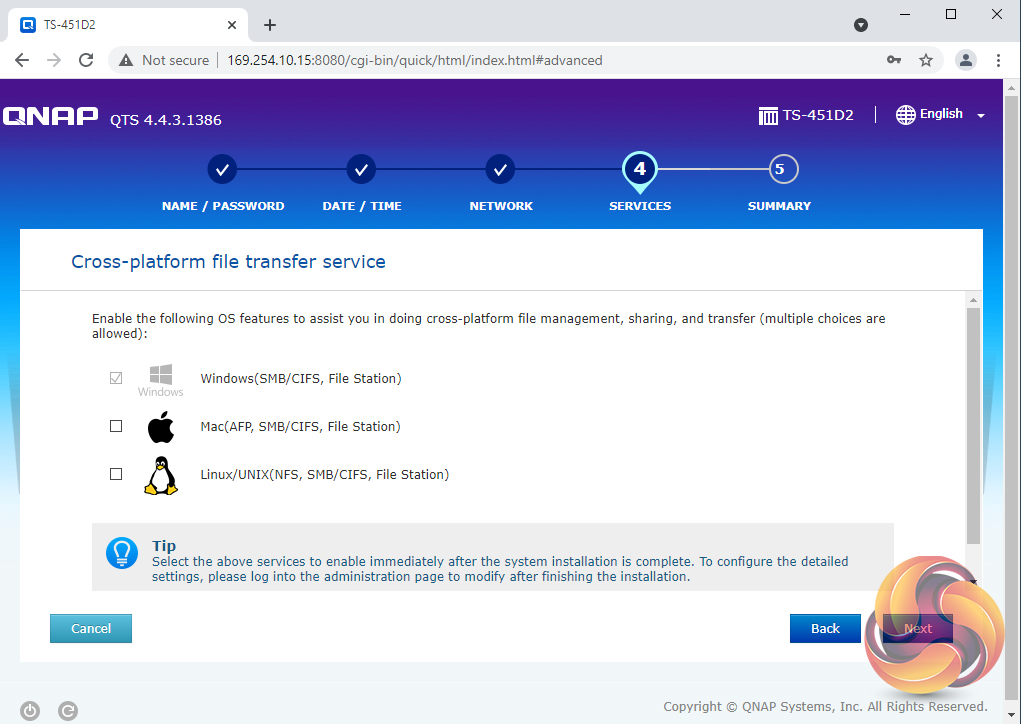Go forward in the browser
Image resolution: width=1022 pixels, height=725 pixels.
pyautogui.click(x=54, y=61)
